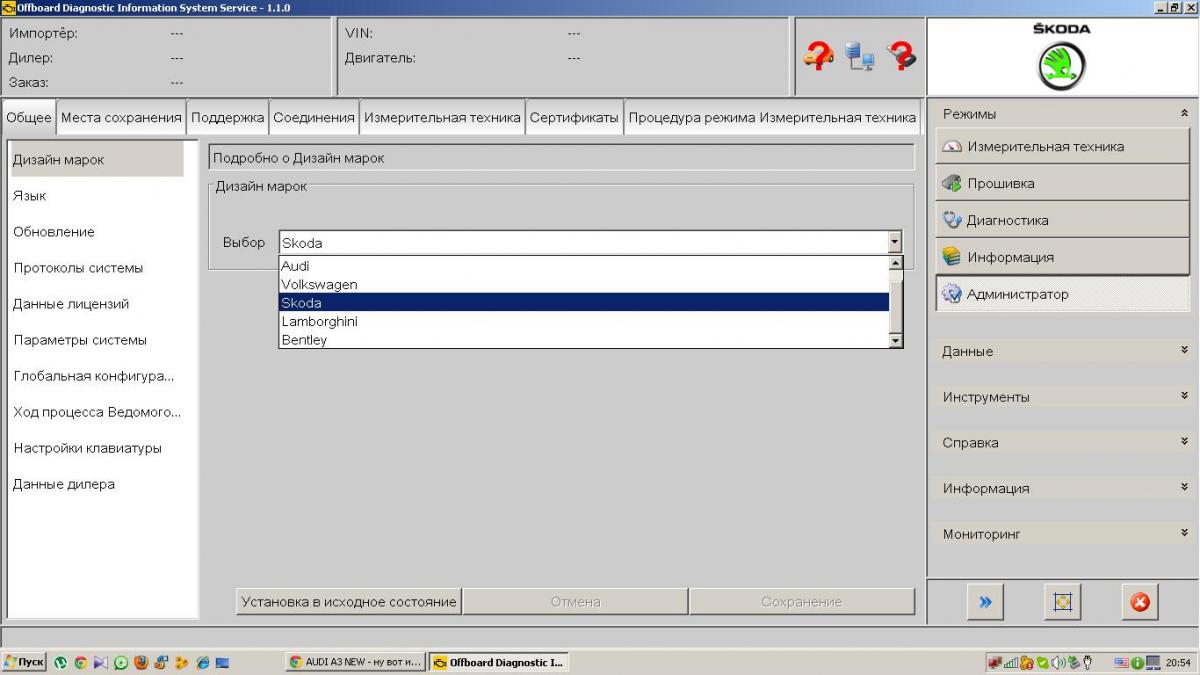Choose Volkswagen from the brand list
Image resolution: width=1200 pixels, height=675 pixels.
pos(584,284)
